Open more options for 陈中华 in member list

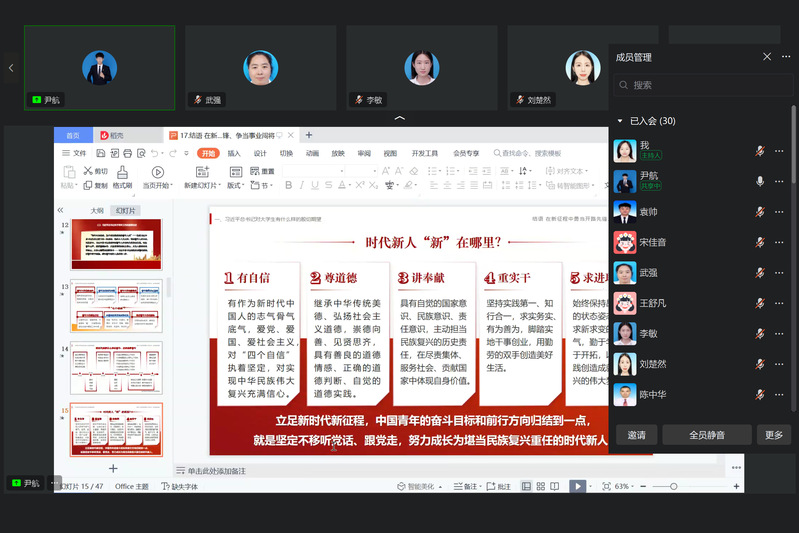tap(779, 394)
